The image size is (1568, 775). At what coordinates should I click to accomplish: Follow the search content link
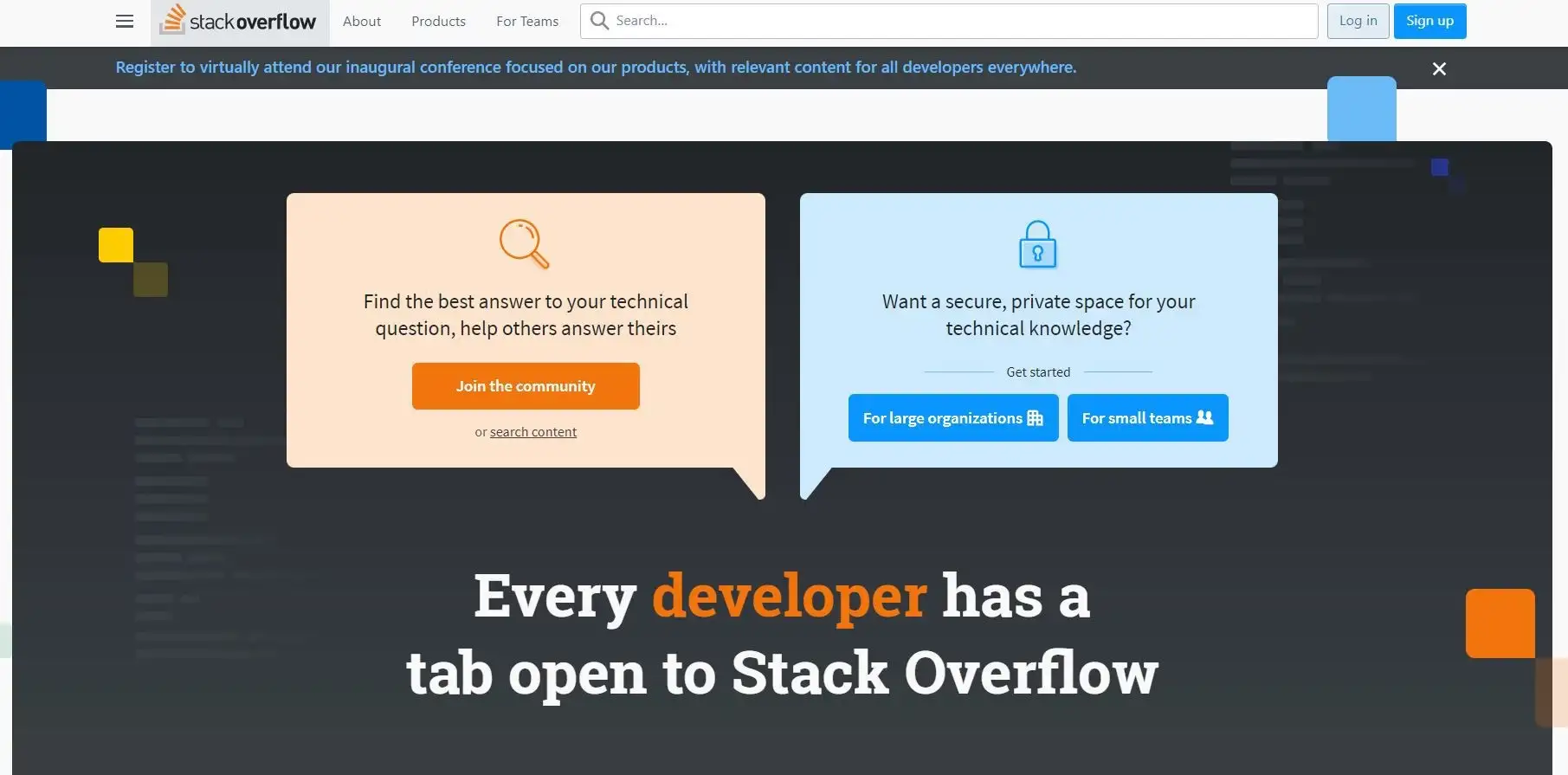tap(533, 432)
